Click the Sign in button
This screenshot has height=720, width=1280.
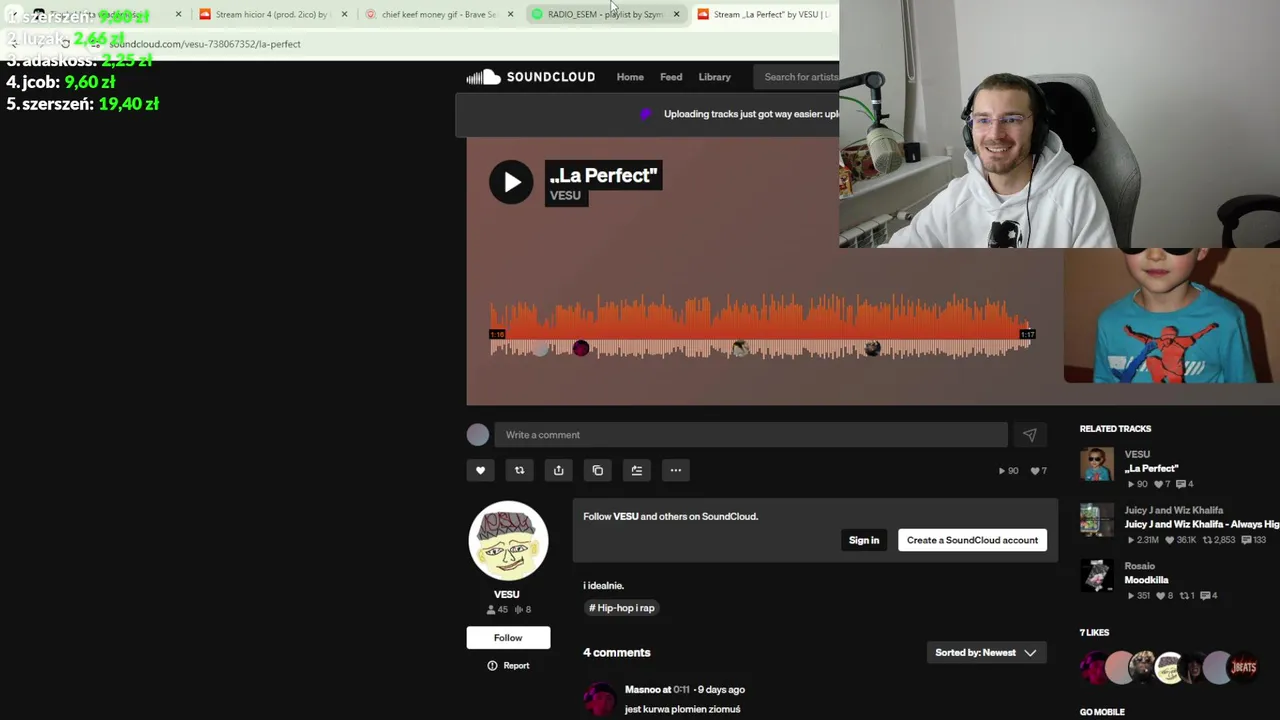[x=864, y=540]
